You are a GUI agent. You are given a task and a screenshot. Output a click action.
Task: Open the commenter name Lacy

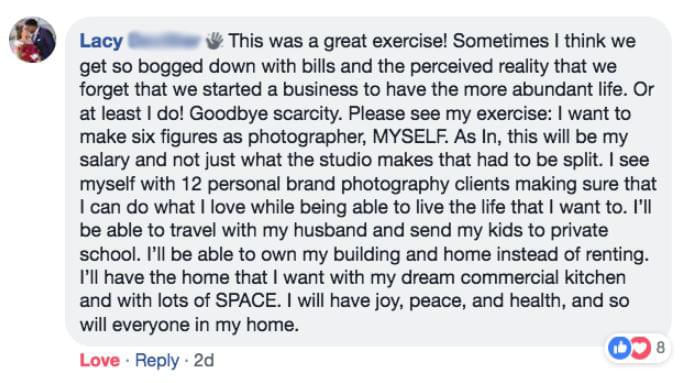pos(101,41)
